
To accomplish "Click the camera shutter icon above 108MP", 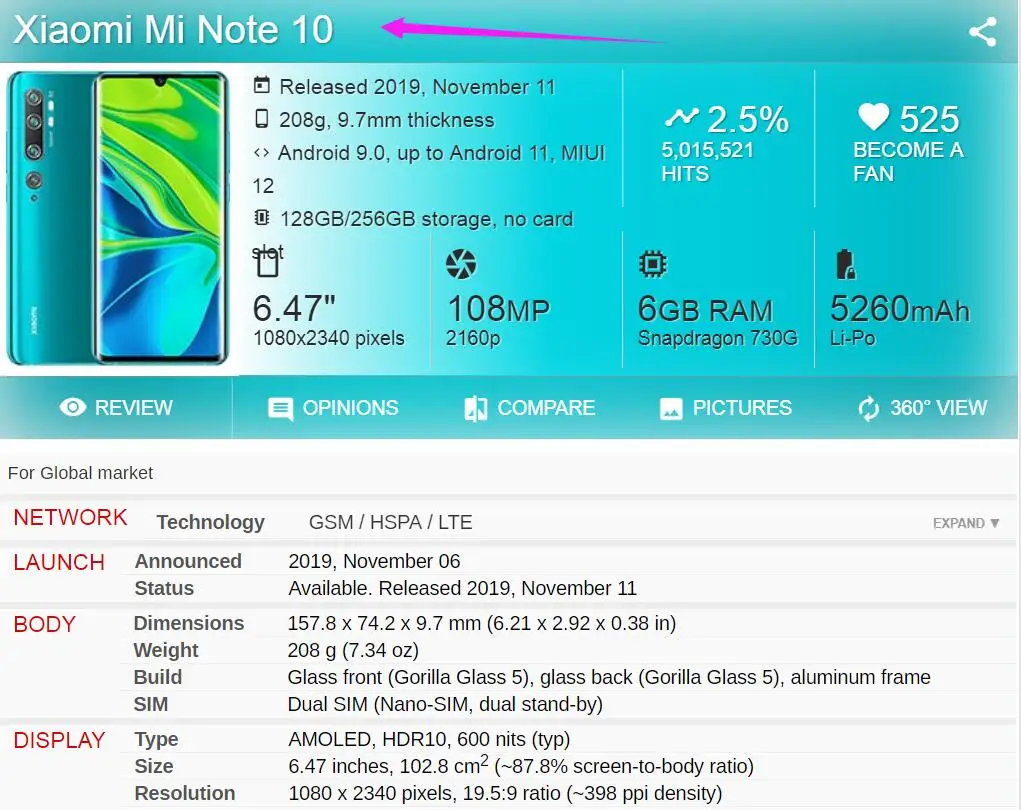I will pyautogui.click(x=461, y=264).
